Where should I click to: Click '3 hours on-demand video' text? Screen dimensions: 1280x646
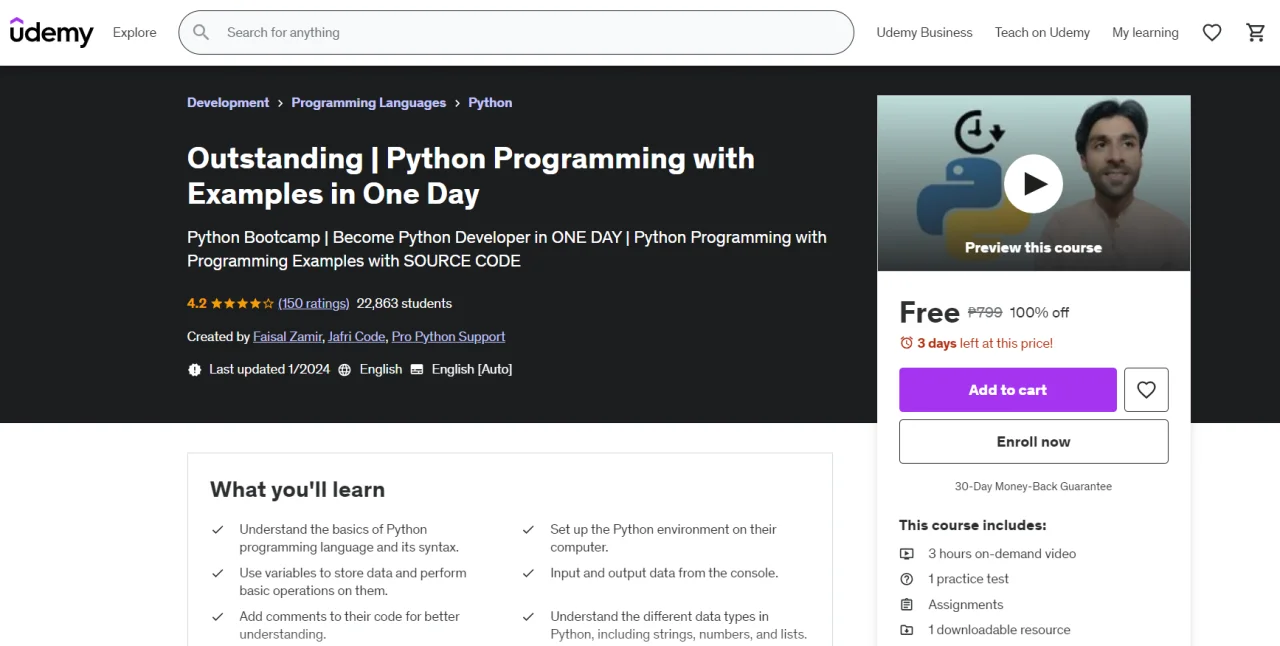(x=1002, y=554)
